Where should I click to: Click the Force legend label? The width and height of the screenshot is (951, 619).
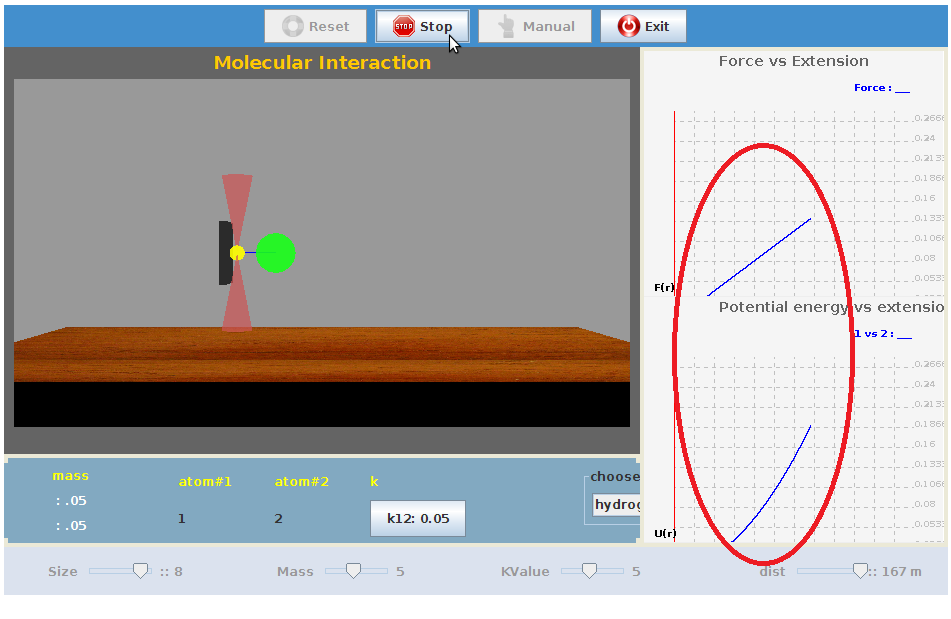880,88
